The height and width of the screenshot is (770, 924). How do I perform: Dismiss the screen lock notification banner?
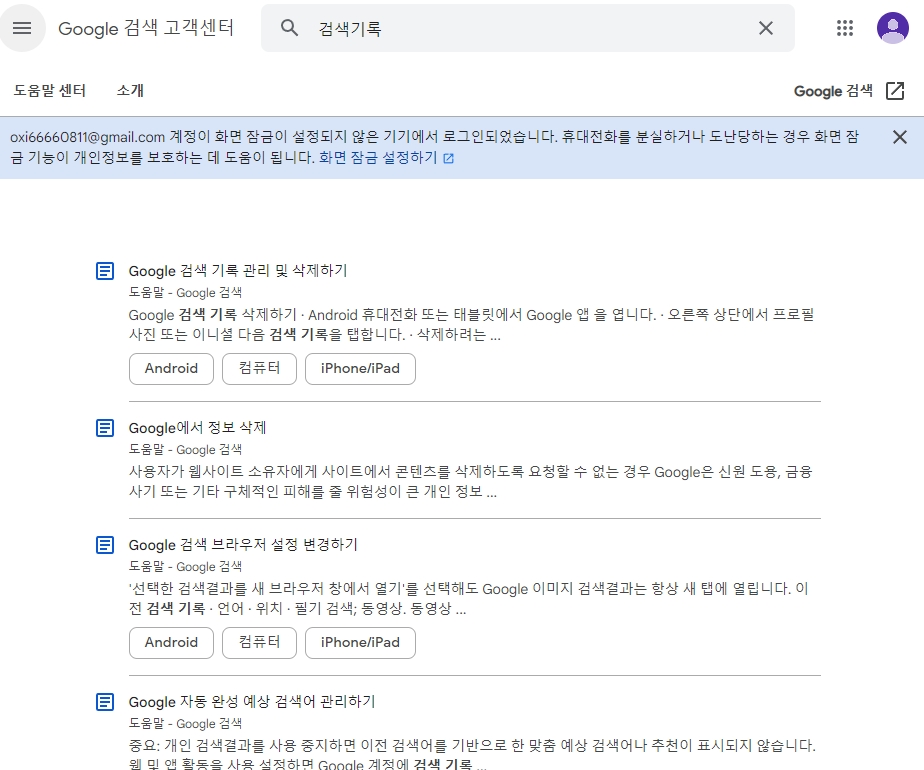point(899,137)
